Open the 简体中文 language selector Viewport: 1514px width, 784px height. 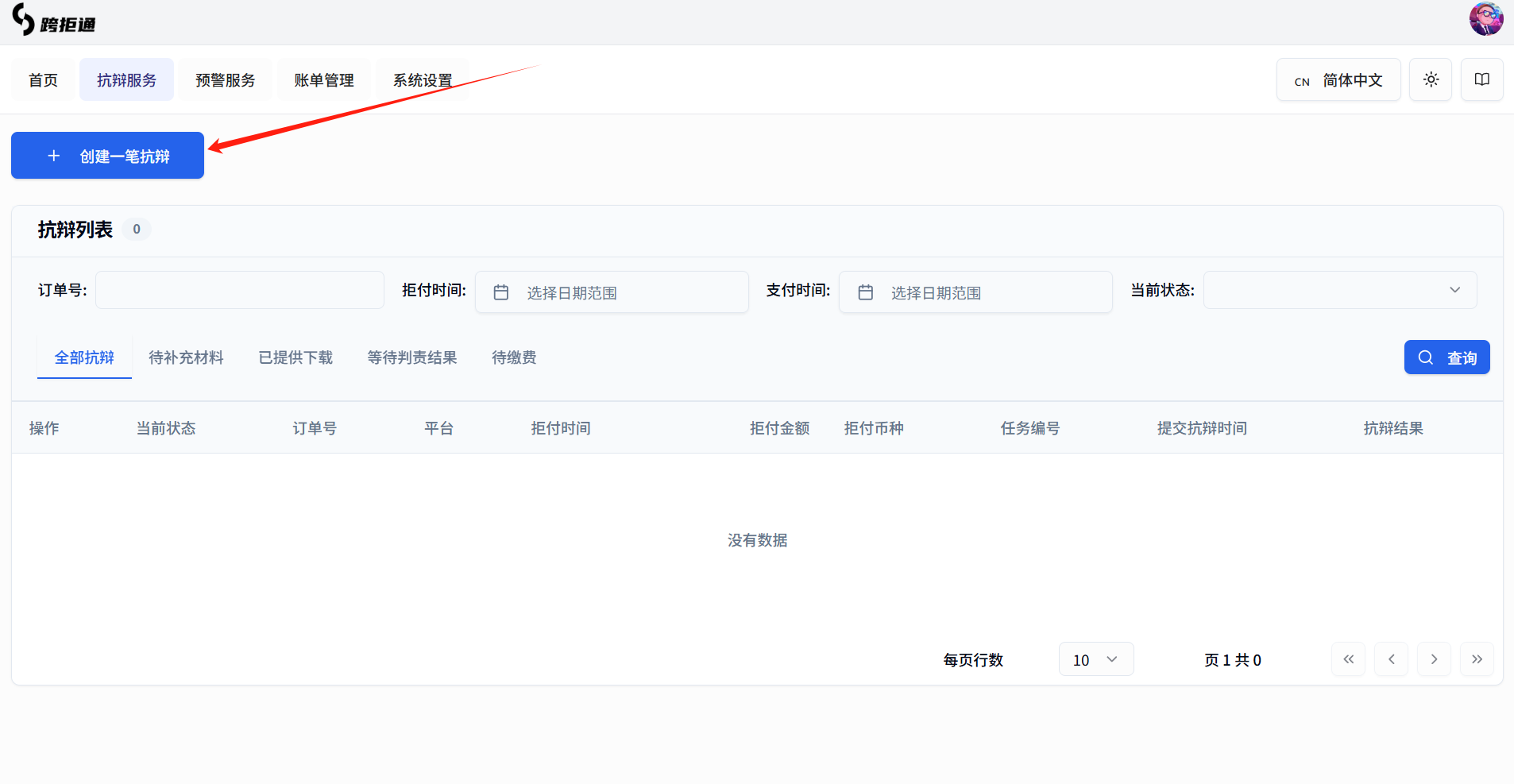[x=1338, y=79]
